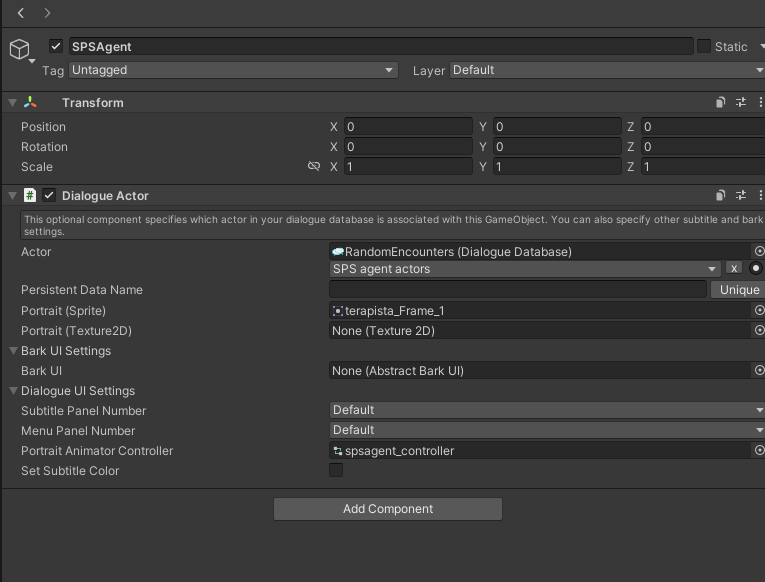This screenshot has height=582, width=765.
Task: Click the Dialogue Actor component title
Action: coord(105,196)
